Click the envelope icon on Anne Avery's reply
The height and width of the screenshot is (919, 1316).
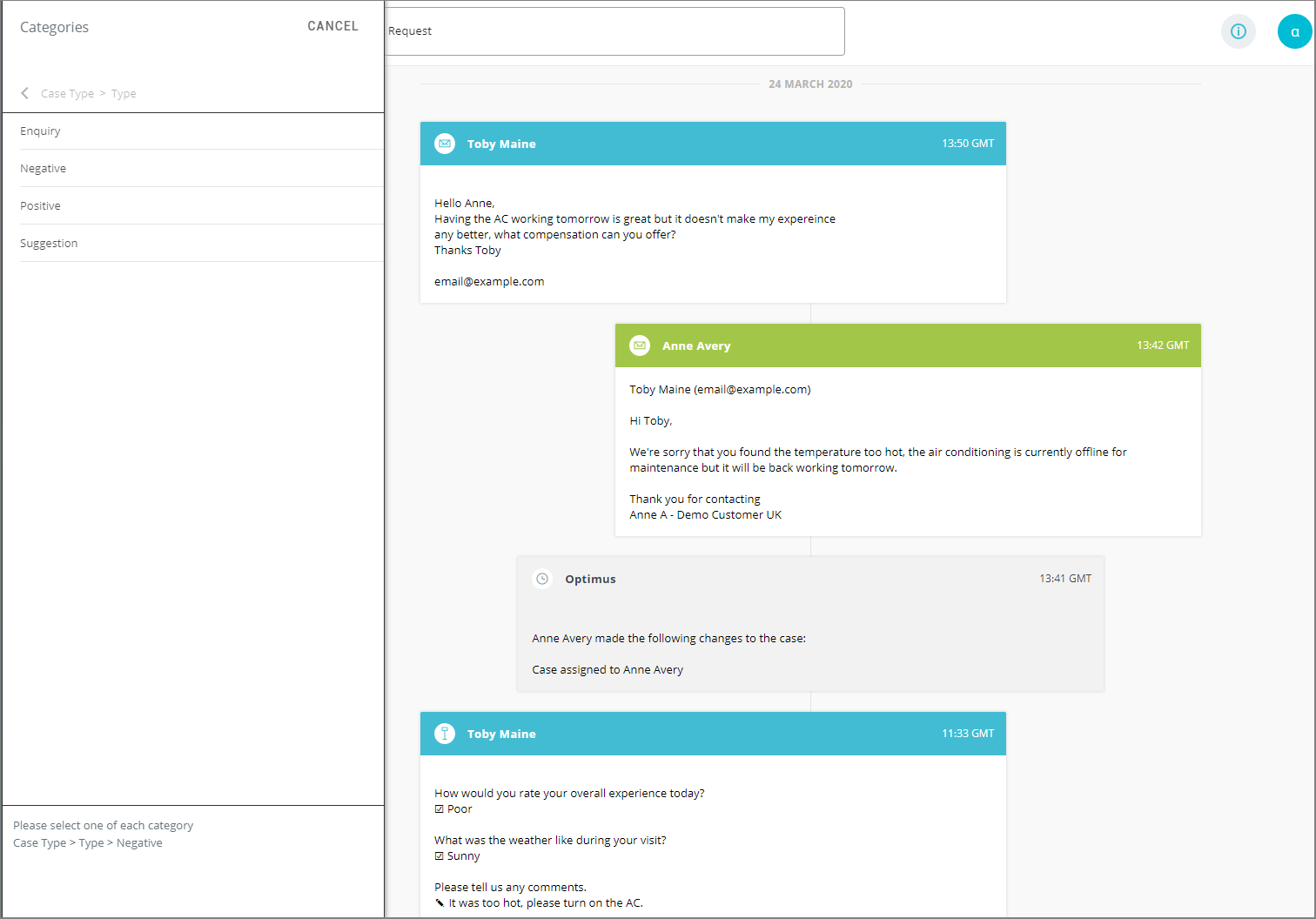[640, 345]
